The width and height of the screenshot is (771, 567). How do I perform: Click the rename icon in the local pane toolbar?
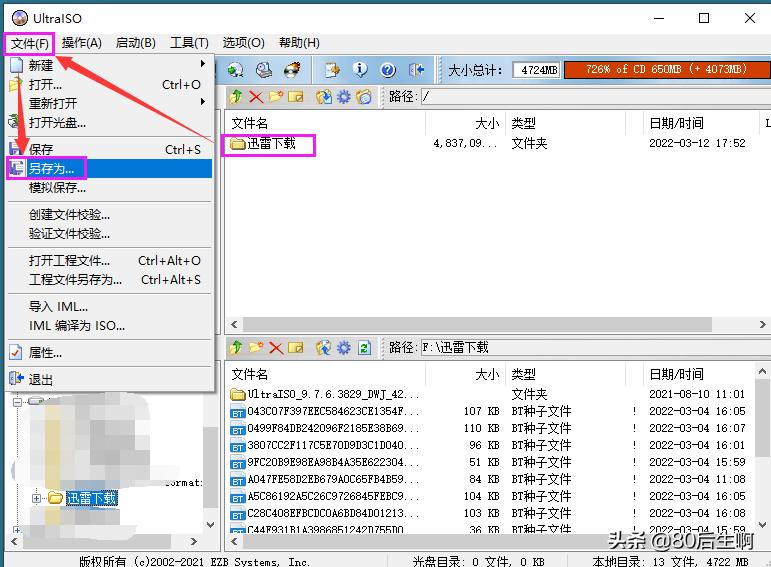point(296,348)
